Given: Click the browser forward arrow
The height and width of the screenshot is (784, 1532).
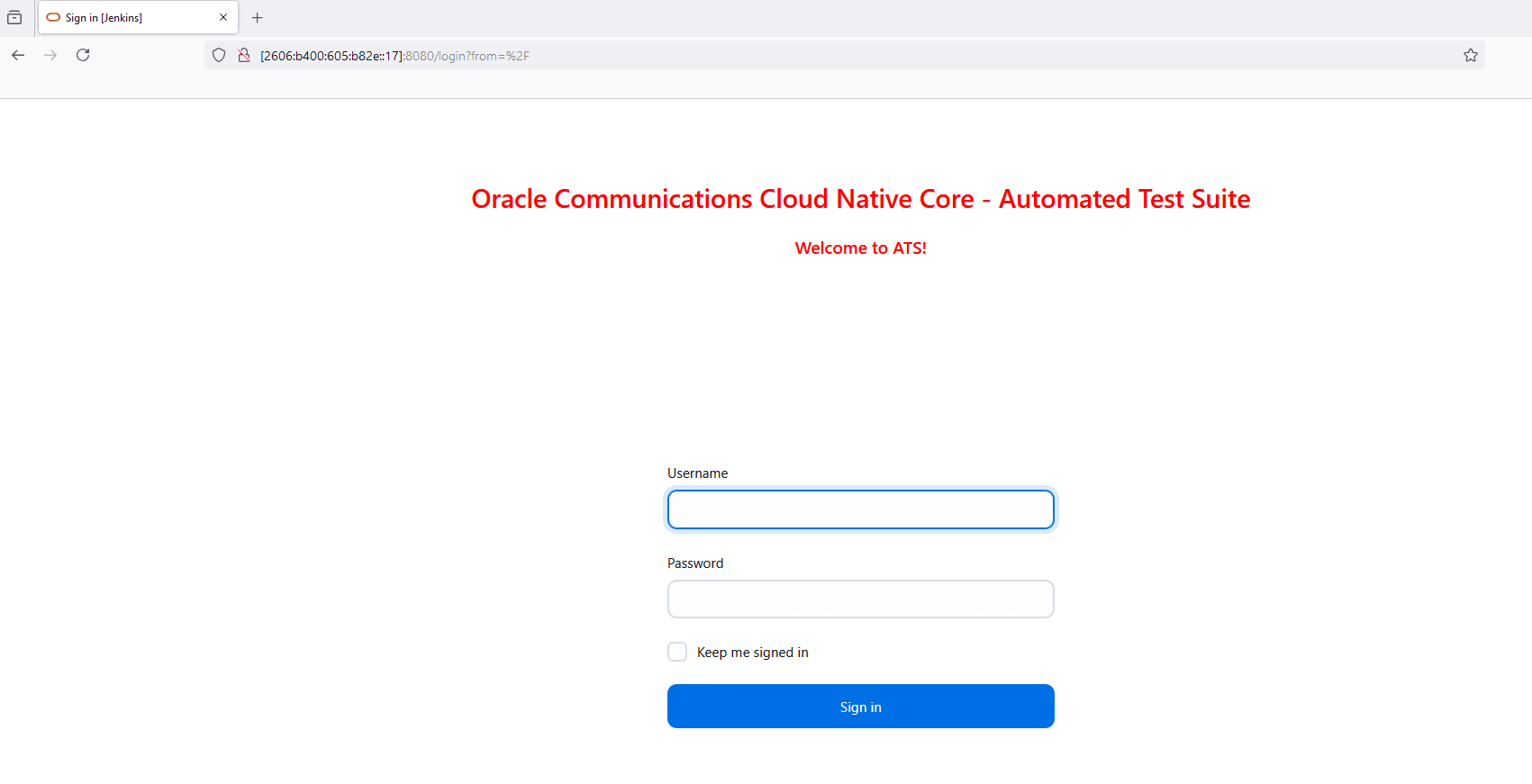Looking at the screenshot, I should tap(50, 55).
